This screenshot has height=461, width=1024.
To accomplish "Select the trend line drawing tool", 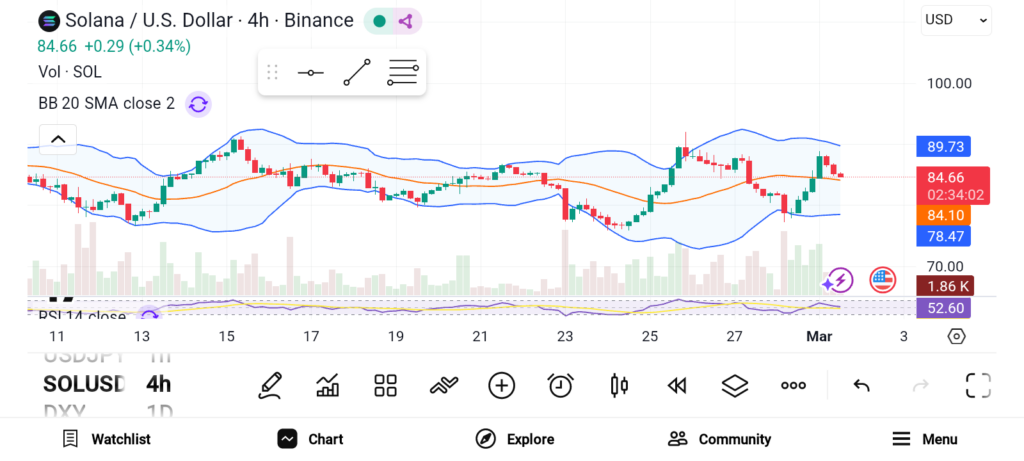I will (356, 73).
